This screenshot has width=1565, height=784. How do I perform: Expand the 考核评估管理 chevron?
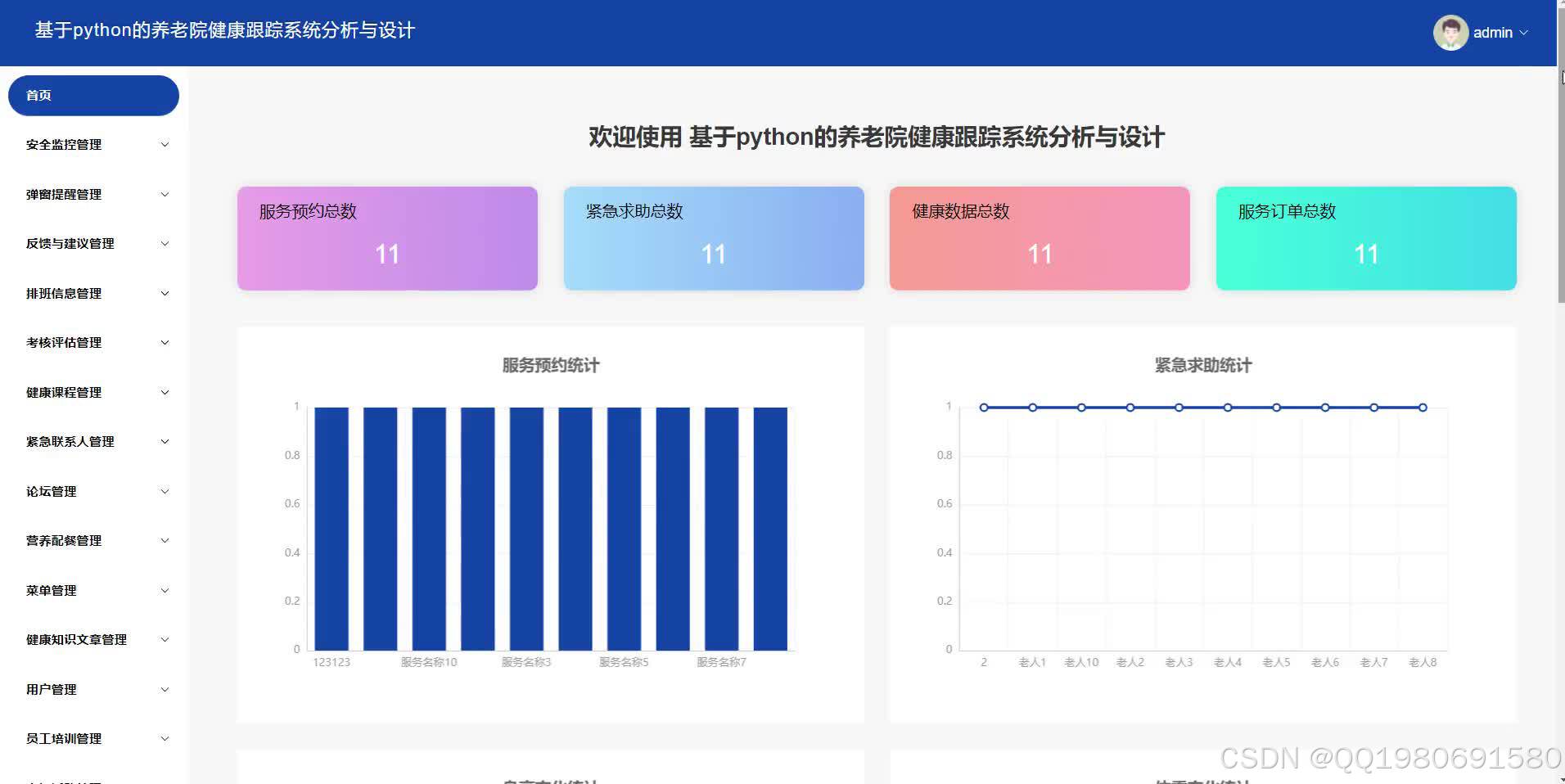(x=165, y=343)
